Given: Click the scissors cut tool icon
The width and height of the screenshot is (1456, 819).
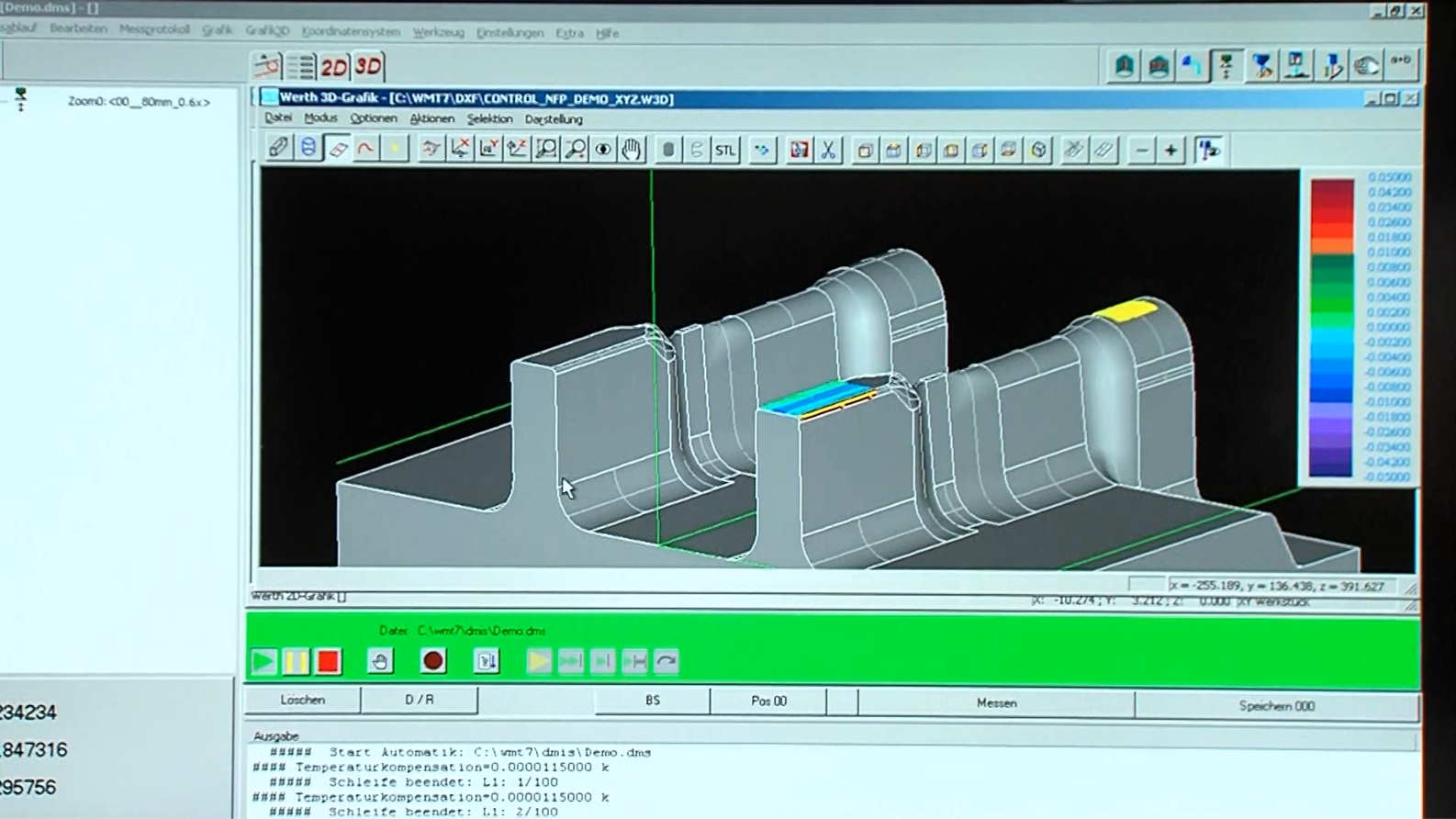Looking at the screenshot, I should point(828,150).
